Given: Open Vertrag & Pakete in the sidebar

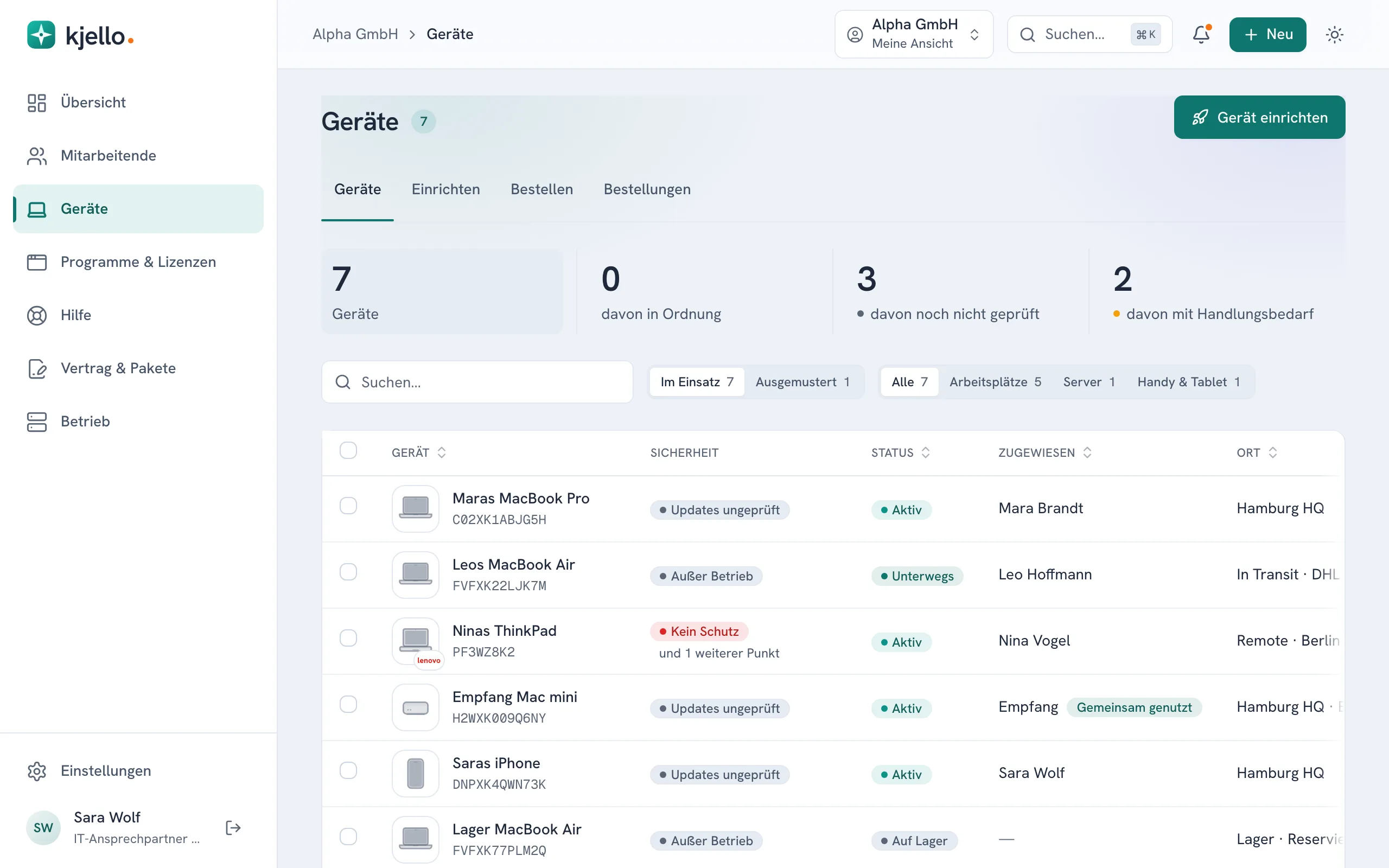Looking at the screenshot, I should pos(138,368).
